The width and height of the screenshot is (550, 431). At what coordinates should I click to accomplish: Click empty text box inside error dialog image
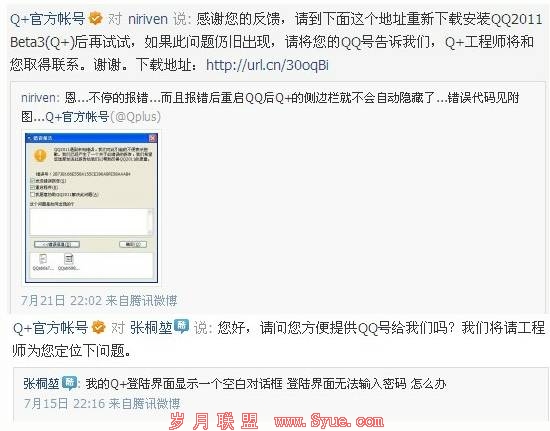click(x=91, y=222)
